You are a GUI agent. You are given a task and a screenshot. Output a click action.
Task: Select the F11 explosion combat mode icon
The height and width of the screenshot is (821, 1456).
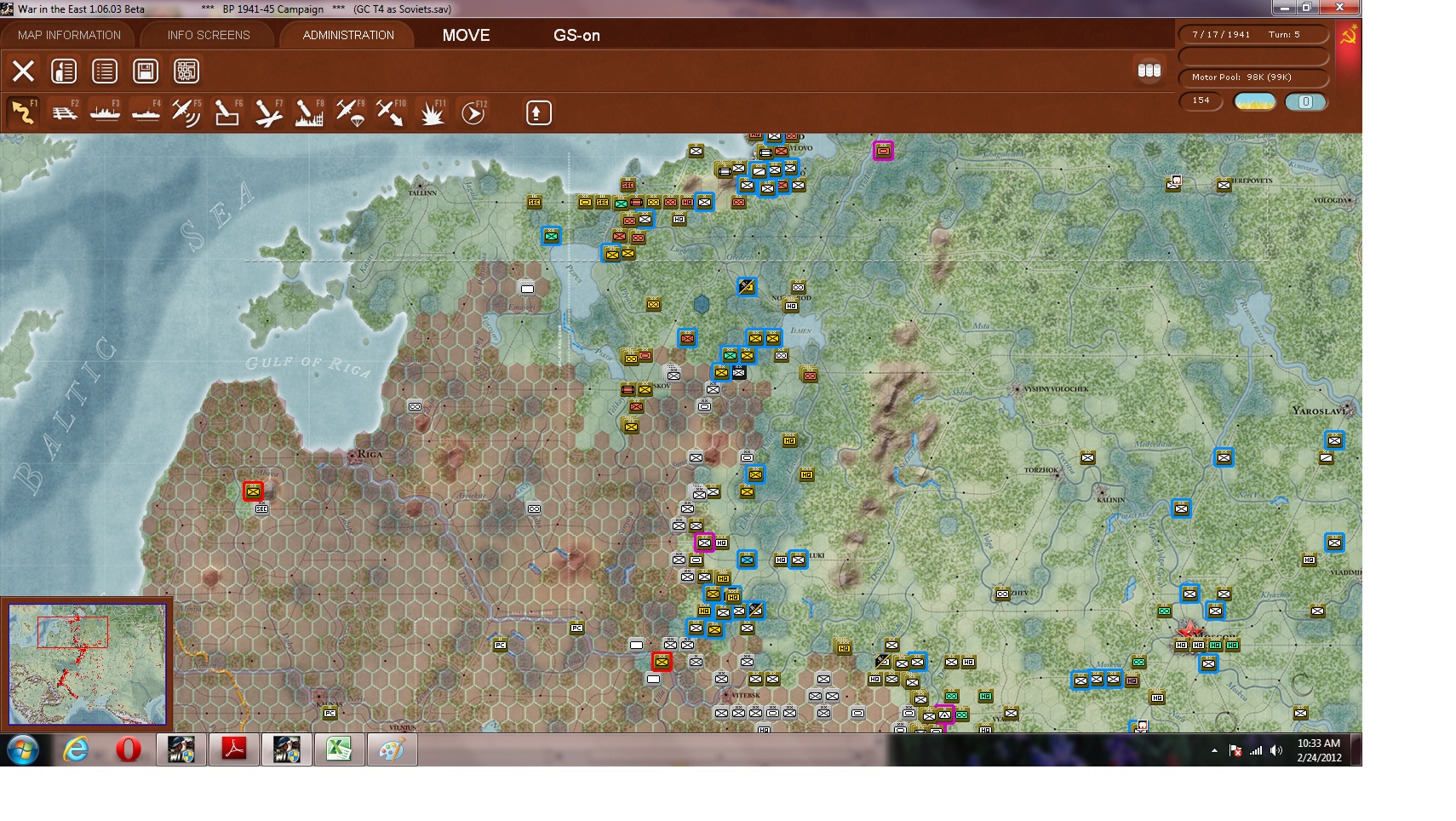(432, 112)
